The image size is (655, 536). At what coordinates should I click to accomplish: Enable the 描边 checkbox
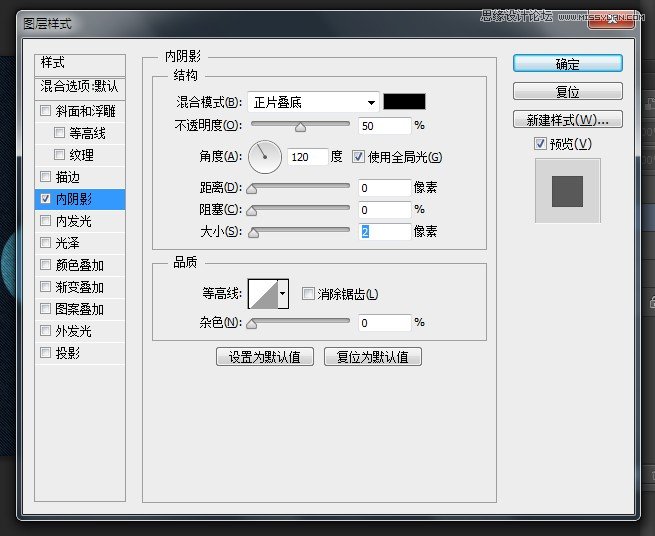[x=45, y=177]
